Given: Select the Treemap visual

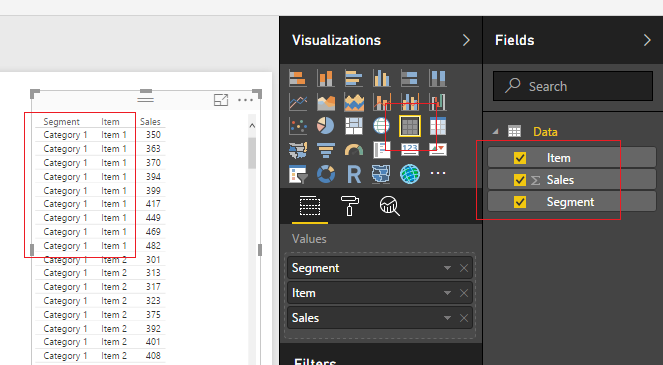Looking at the screenshot, I should coord(353,126).
